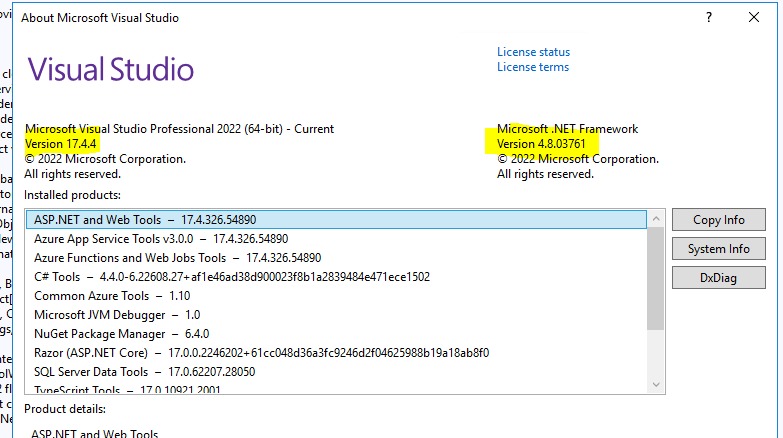Select Common Azure Tools row
The height and width of the screenshot is (438, 783).
[336, 296]
